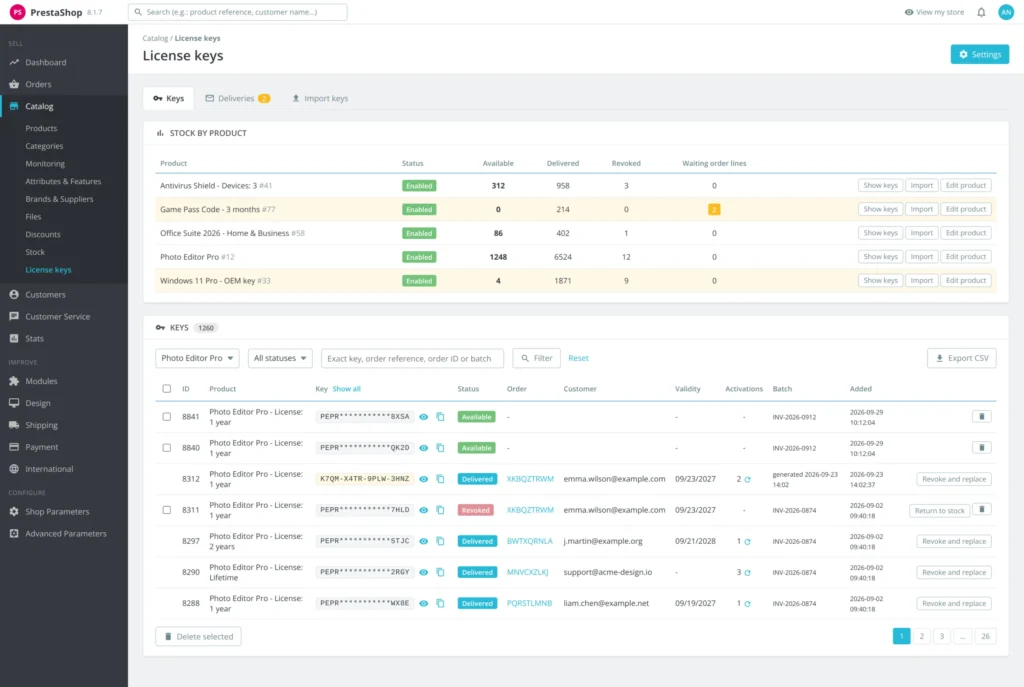The image size is (1024, 687).
Task: Refresh activations for key 8312
Action: (747, 479)
